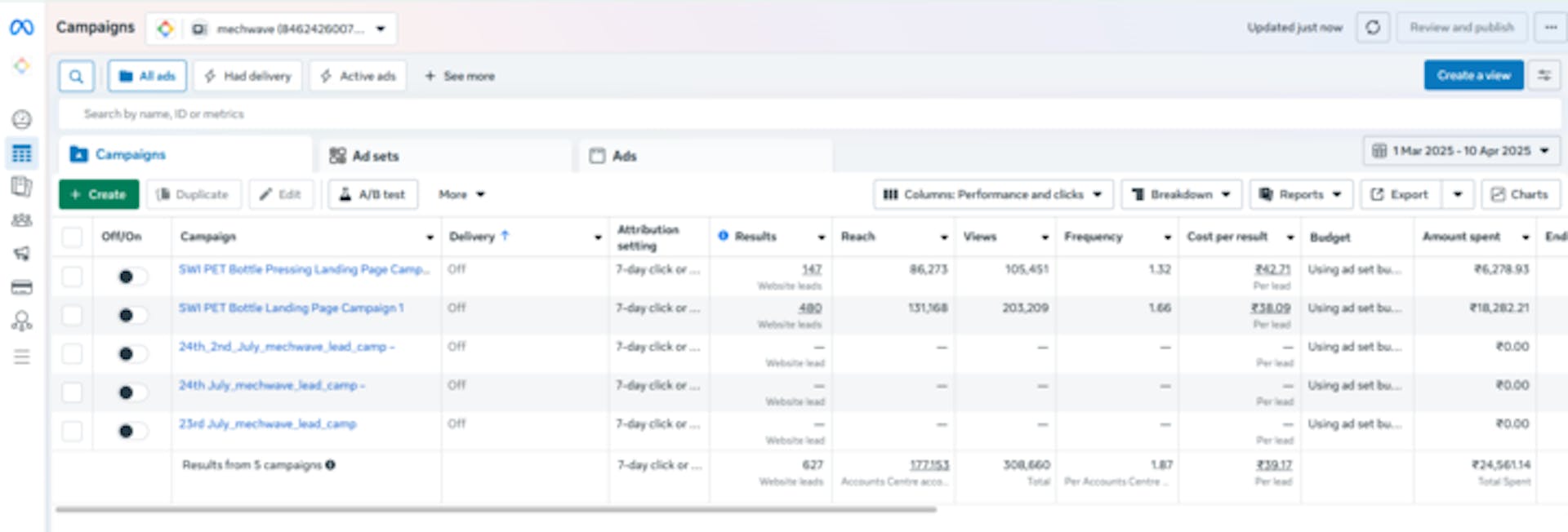This screenshot has width=1568, height=532.
Task: Open the date range 1 Mar 2025 - 10 Apr 2025 picker
Action: coord(1461,151)
